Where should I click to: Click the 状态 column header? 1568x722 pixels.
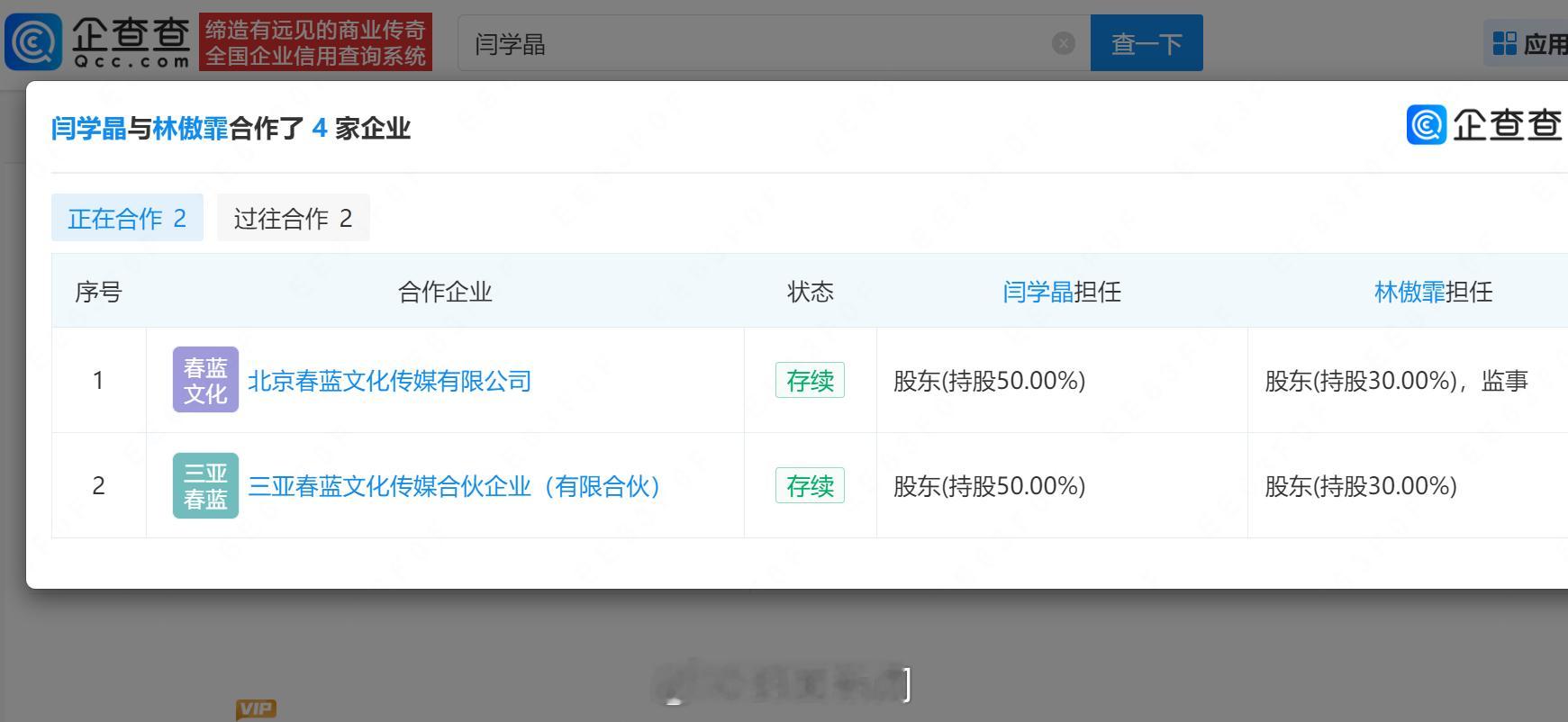pos(811,292)
